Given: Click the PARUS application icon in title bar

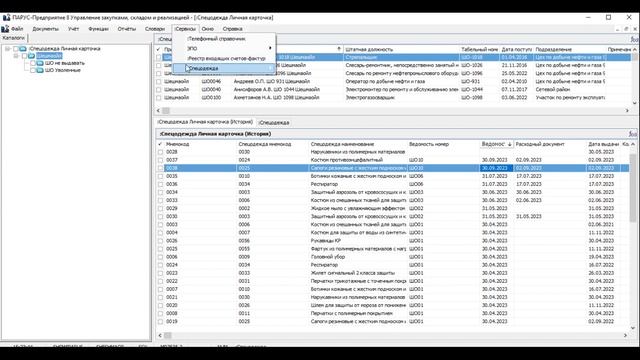Looking at the screenshot, I should (x=6, y=18).
